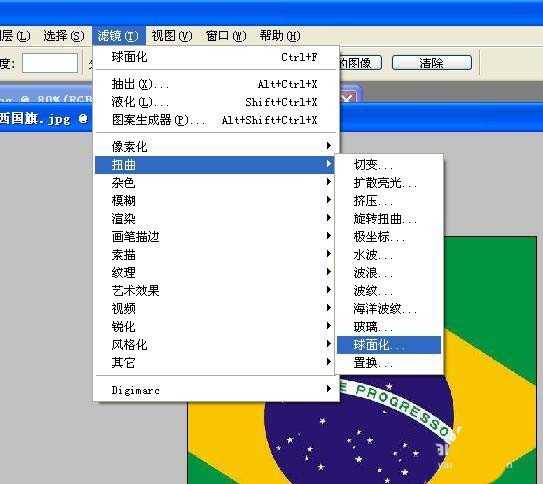Select 波纹... distort filter
Image resolution: width=543 pixels, height=484 pixels.
389,290
